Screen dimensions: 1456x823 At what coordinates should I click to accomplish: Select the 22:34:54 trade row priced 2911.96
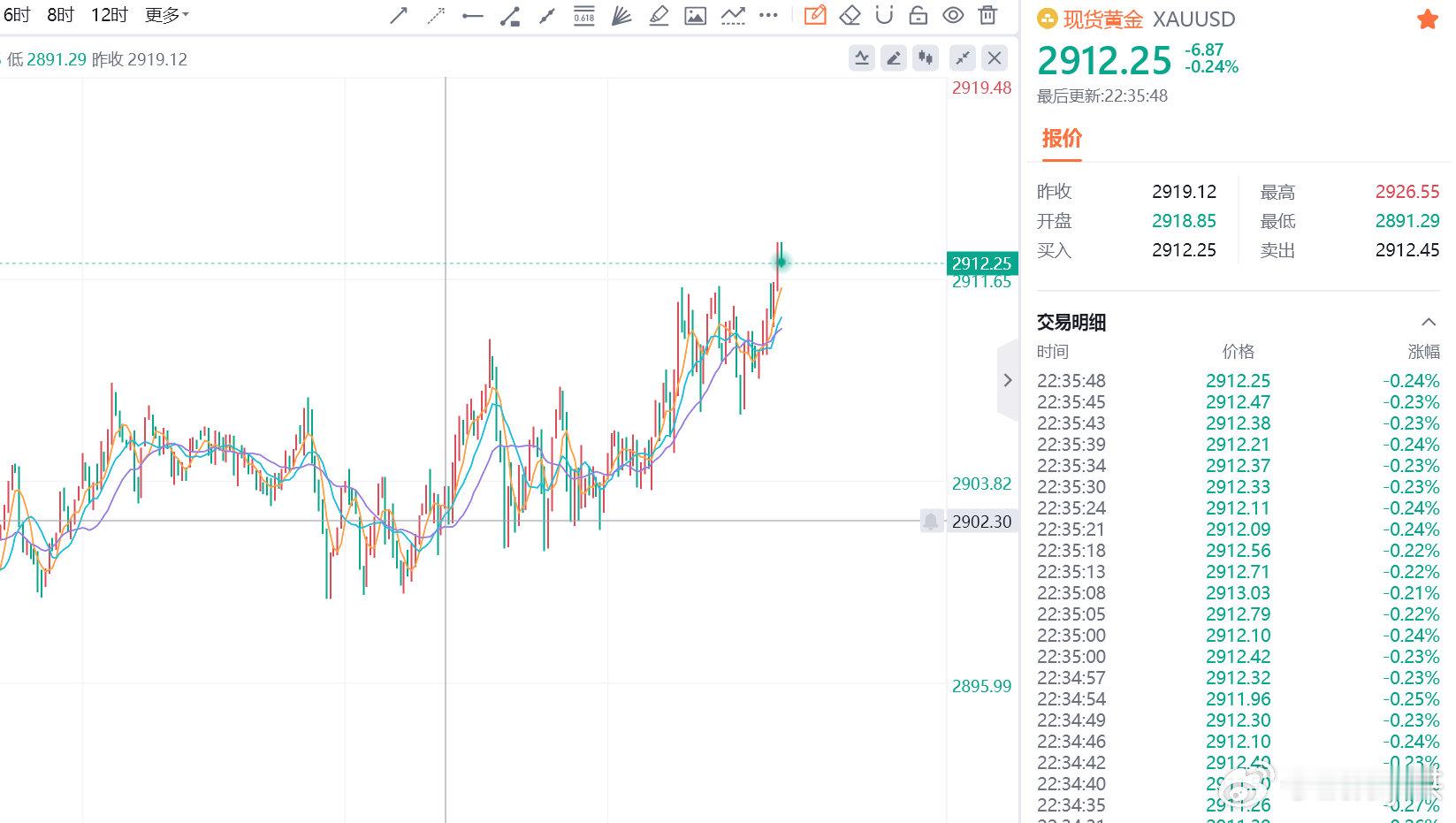(x=1238, y=699)
